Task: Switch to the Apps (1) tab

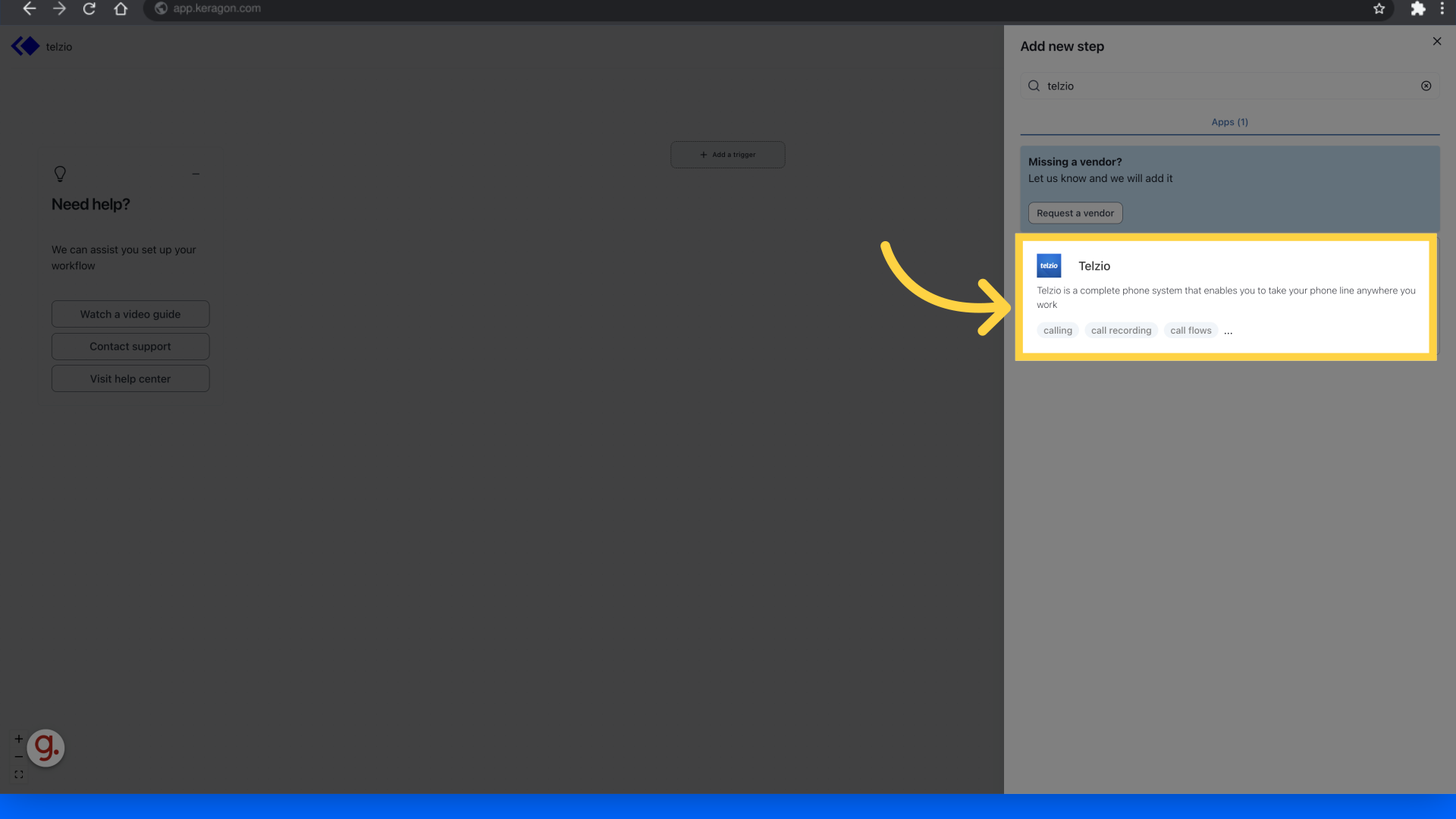Action: tap(1229, 122)
